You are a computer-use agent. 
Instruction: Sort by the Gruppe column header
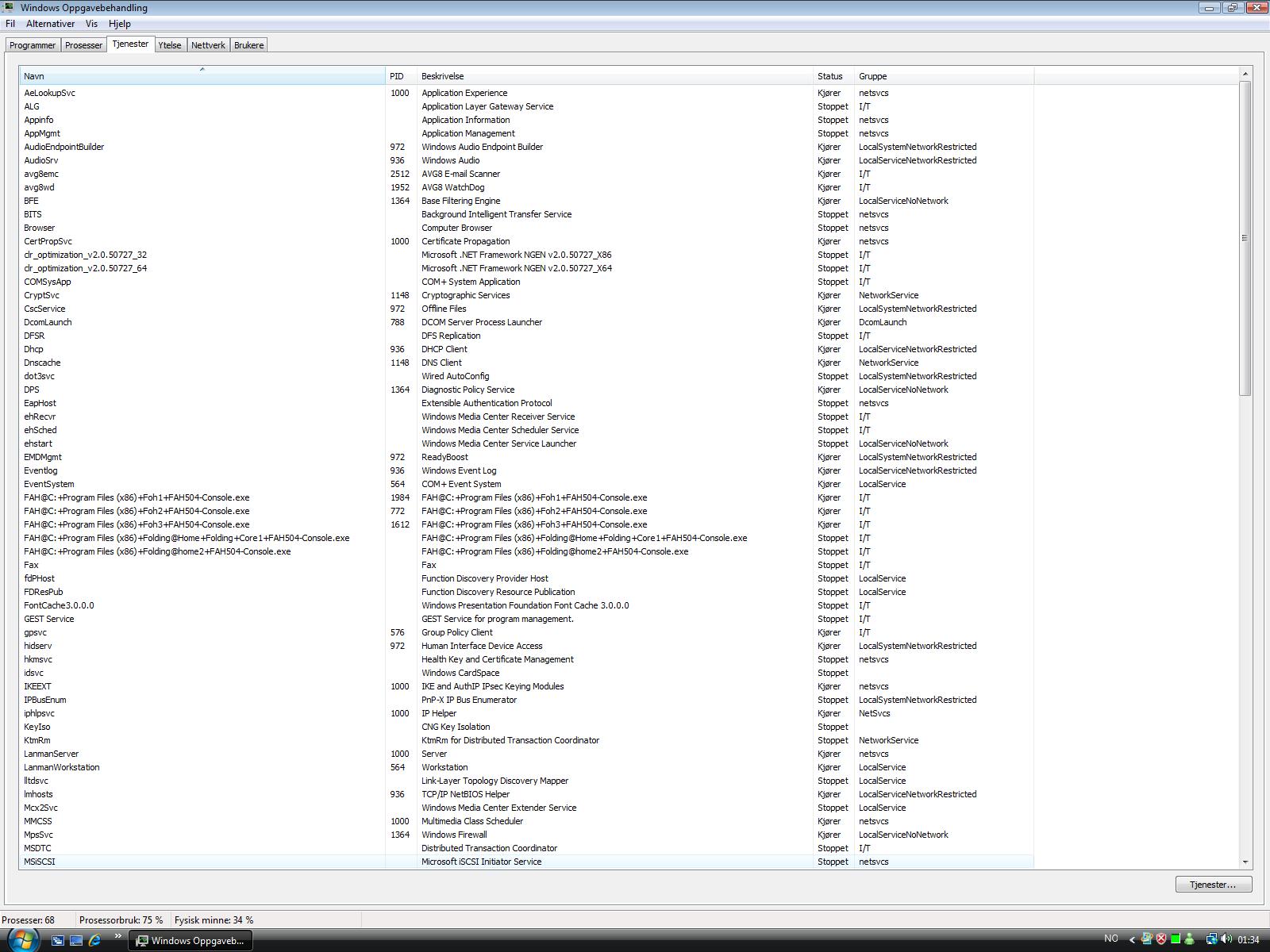click(x=944, y=76)
